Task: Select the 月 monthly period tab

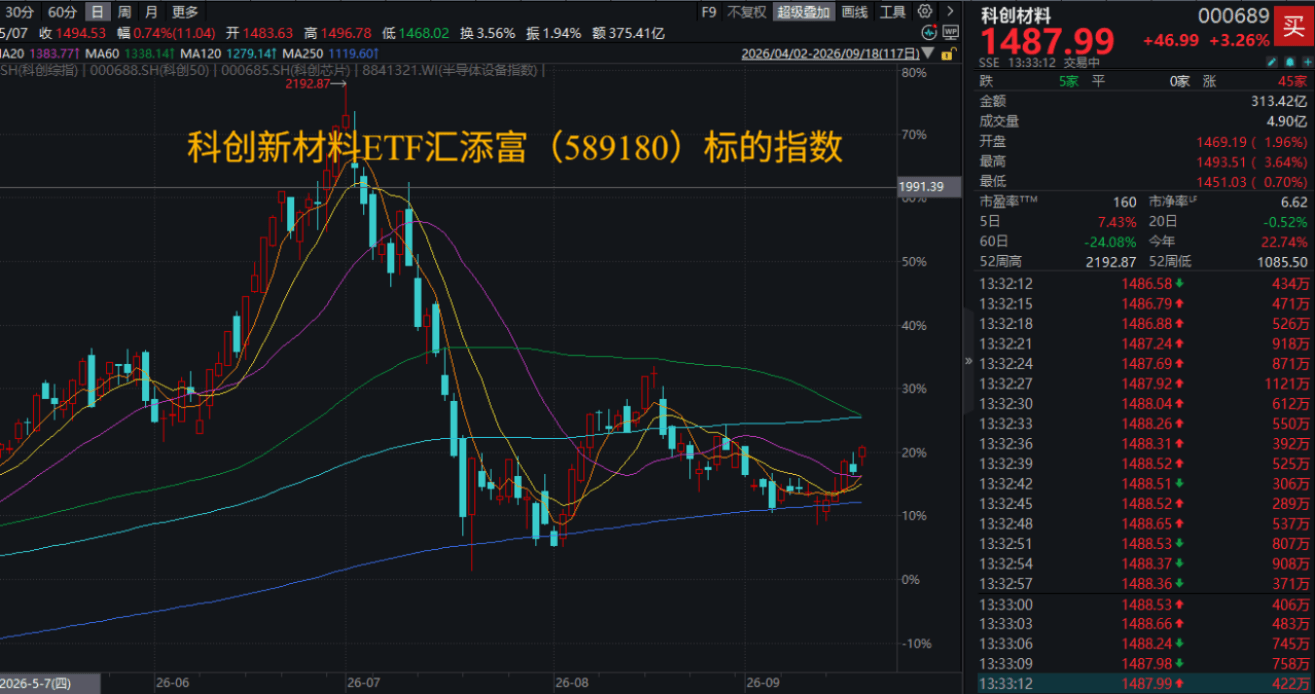Action: 151,12
